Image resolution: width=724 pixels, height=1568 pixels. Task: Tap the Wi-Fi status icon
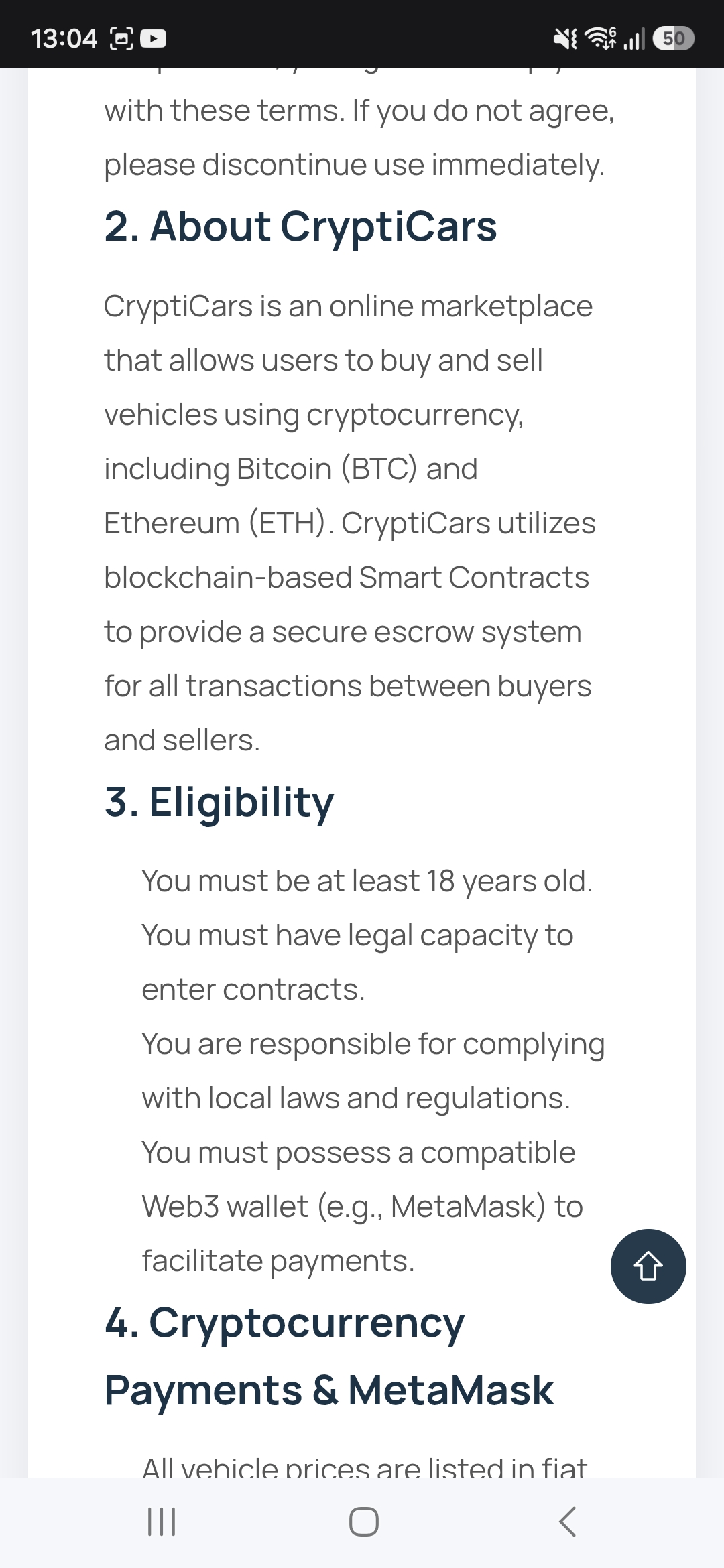[x=601, y=38]
